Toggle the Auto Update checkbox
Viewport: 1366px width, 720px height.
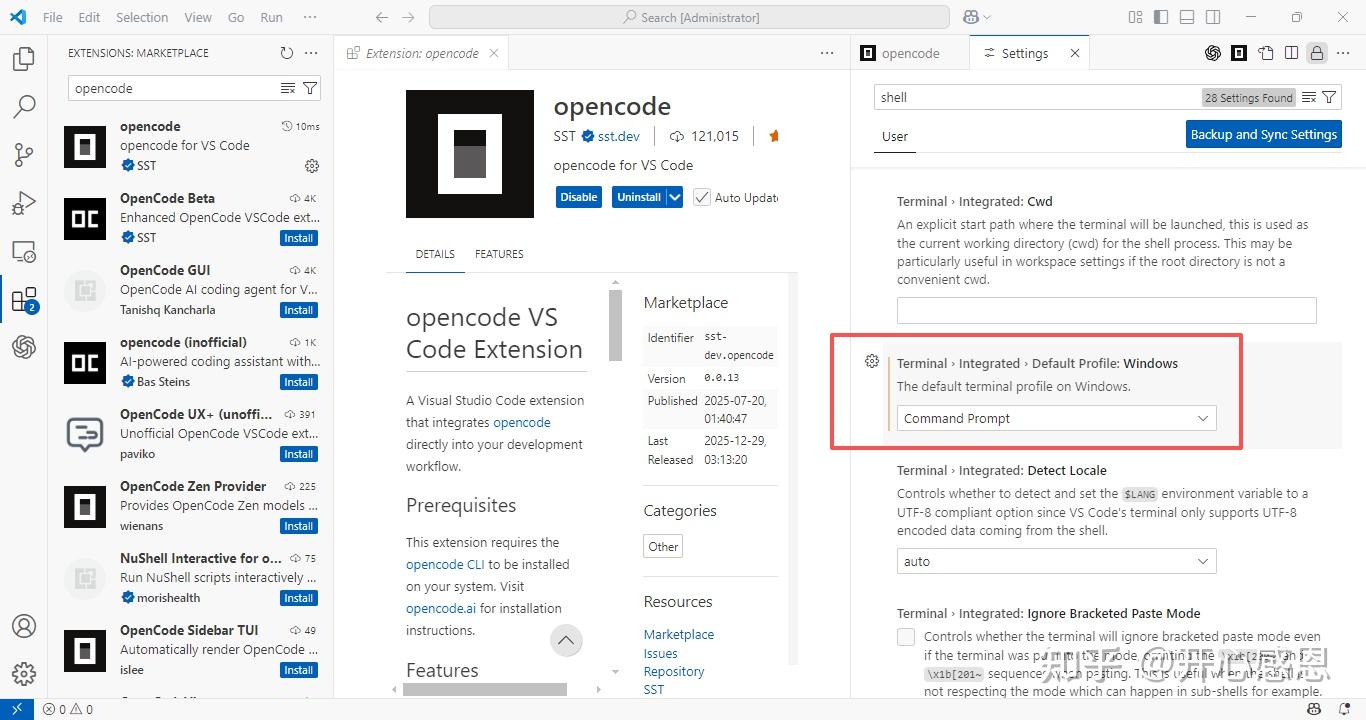click(702, 197)
